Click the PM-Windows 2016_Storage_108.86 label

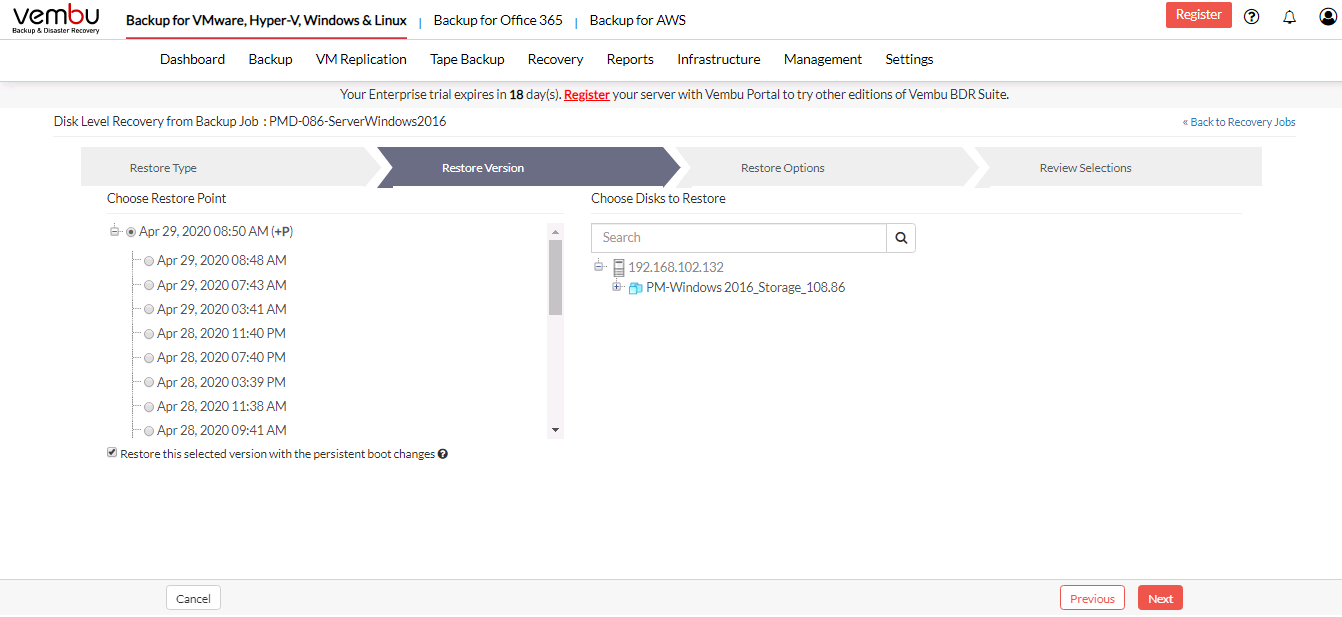click(746, 288)
